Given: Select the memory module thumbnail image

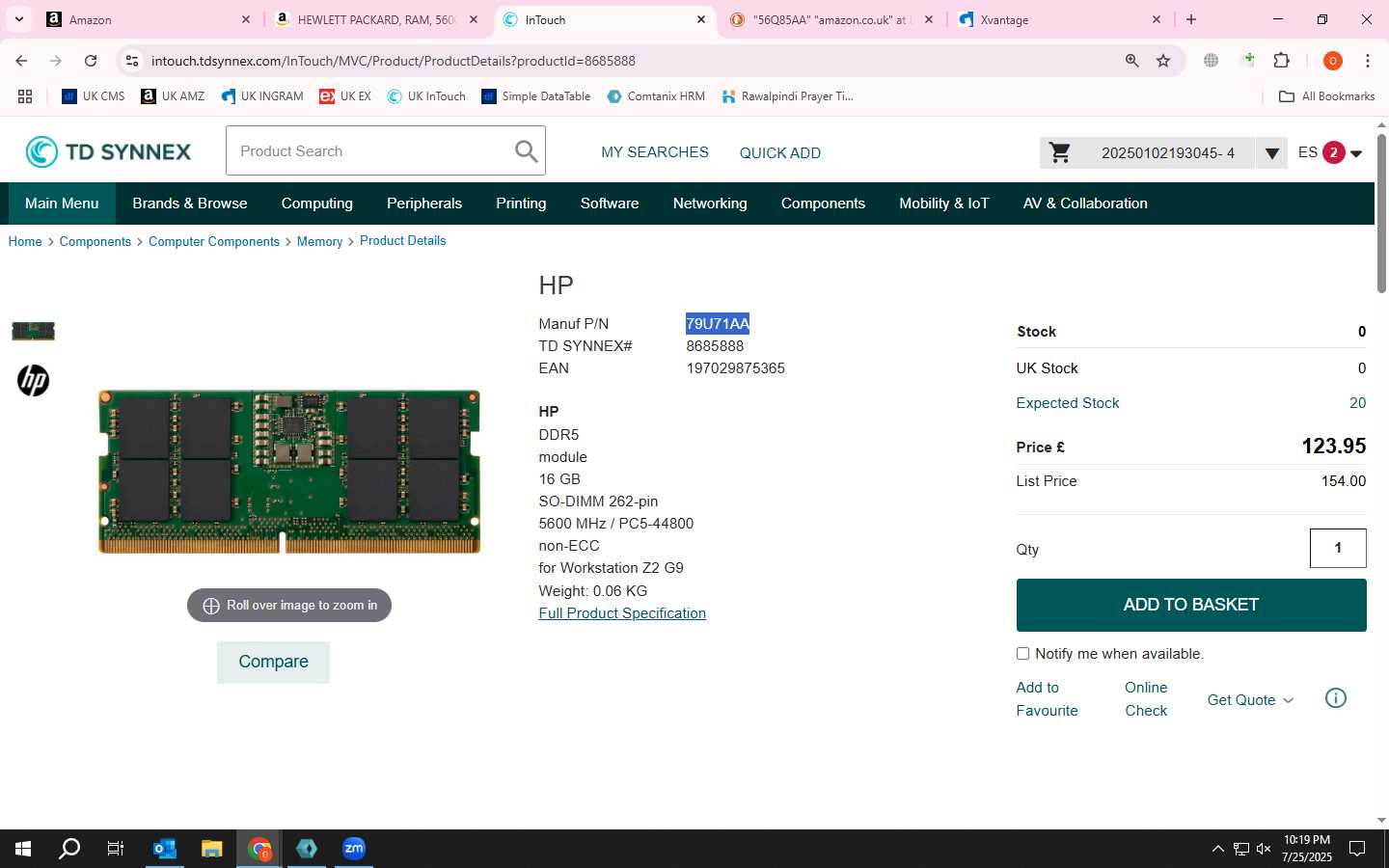Looking at the screenshot, I should click(x=33, y=331).
